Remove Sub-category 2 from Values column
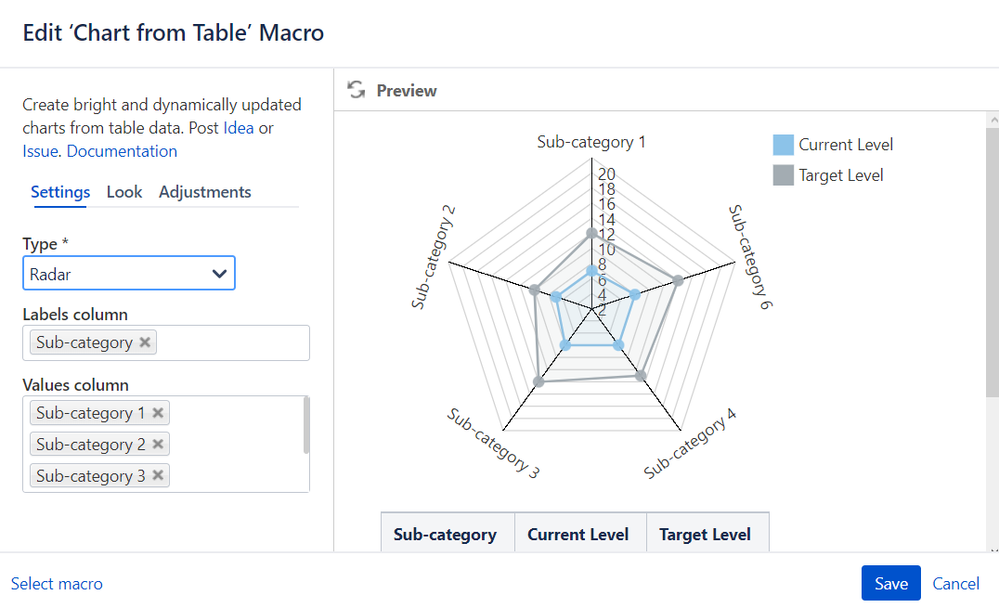The image size is (999, 606). pos(158,444)
